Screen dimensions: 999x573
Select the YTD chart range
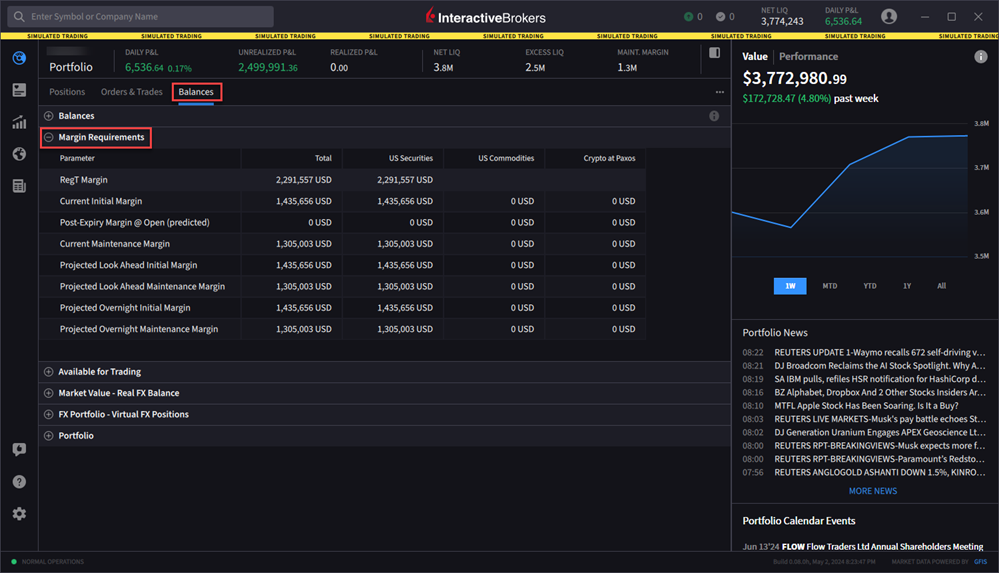tap(870, 286)
